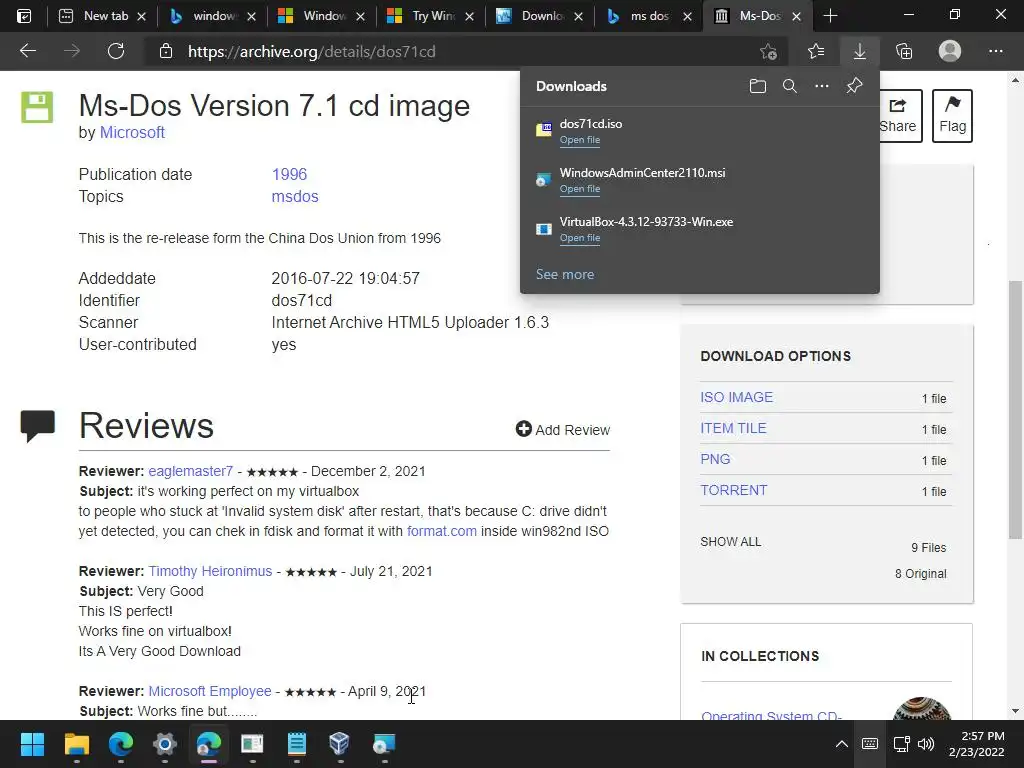Click the 1996 publication date link
The width and height of the screenshot is (1024, 768).
289,174
